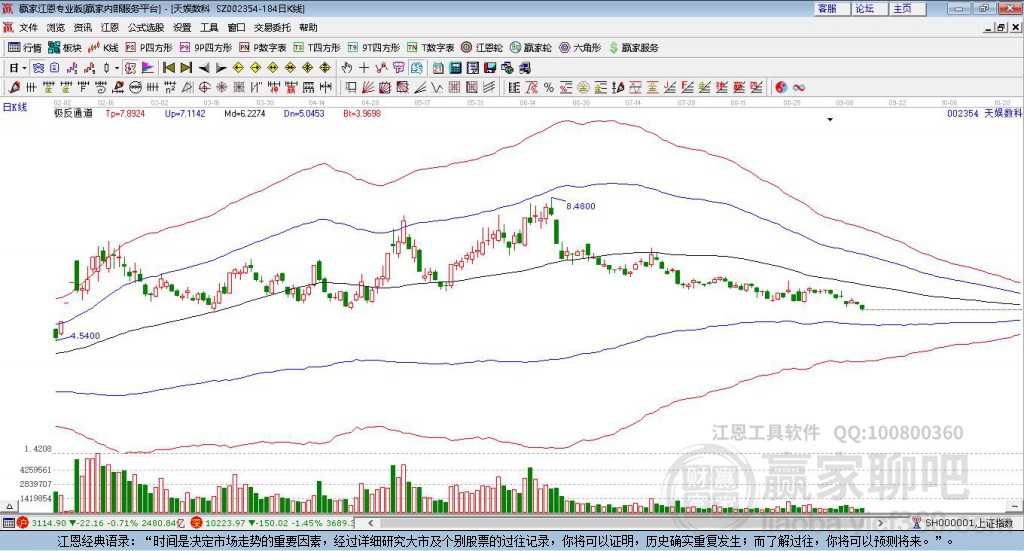Viewport: 1024px width, 551px height.
Task: Open the 设置 menu
Action: 182,27
